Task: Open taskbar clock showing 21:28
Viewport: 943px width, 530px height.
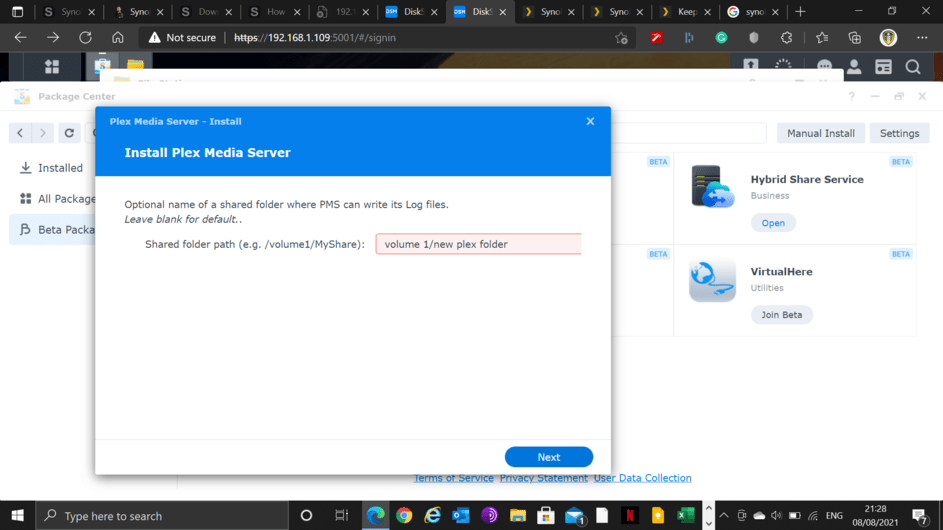Action: 875,516
